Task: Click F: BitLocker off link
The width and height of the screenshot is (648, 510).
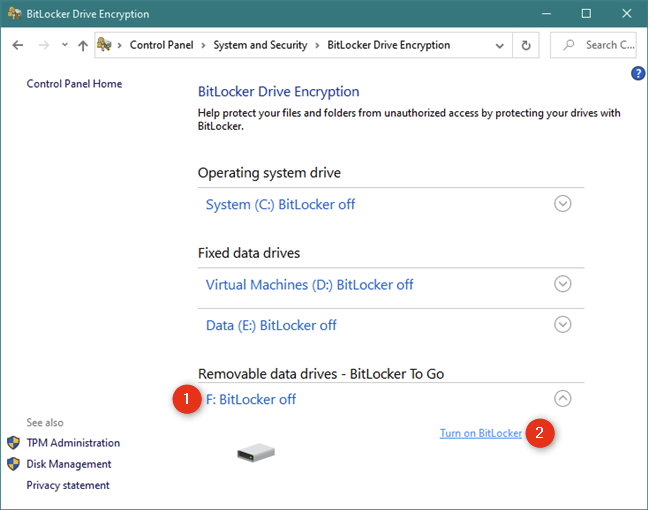Action: tap(251, 400)
